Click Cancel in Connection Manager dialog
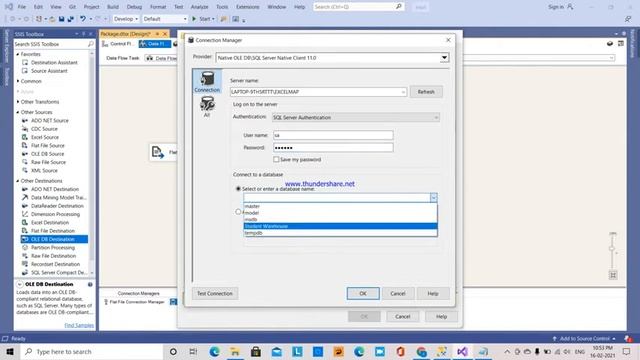Image resolution: width=640 pixels, height=360 pixels. pyautogui.click(x=398, y=293)
